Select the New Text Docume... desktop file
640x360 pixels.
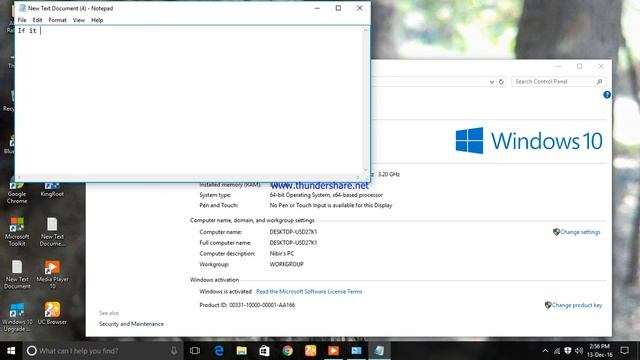[x=52, y=232]
